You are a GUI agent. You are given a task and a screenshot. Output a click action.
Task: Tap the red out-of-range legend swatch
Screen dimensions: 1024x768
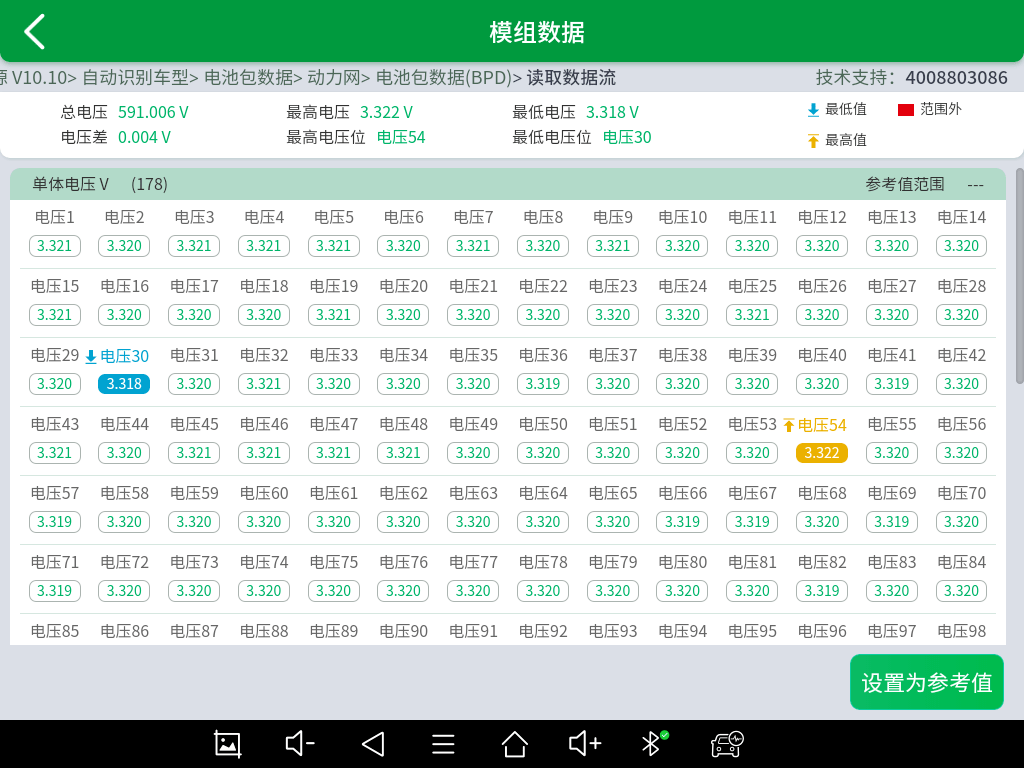[x=906, y=110]
